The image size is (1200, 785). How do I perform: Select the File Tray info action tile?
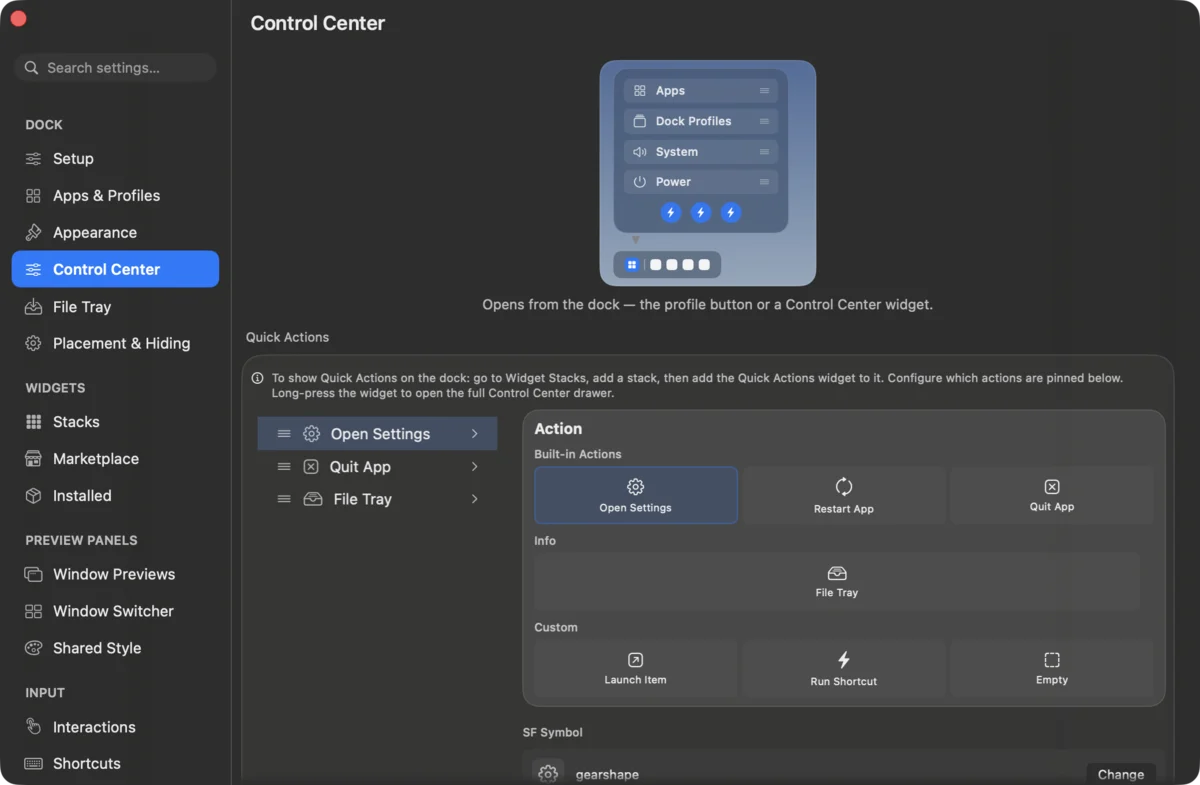pos(837,581)
